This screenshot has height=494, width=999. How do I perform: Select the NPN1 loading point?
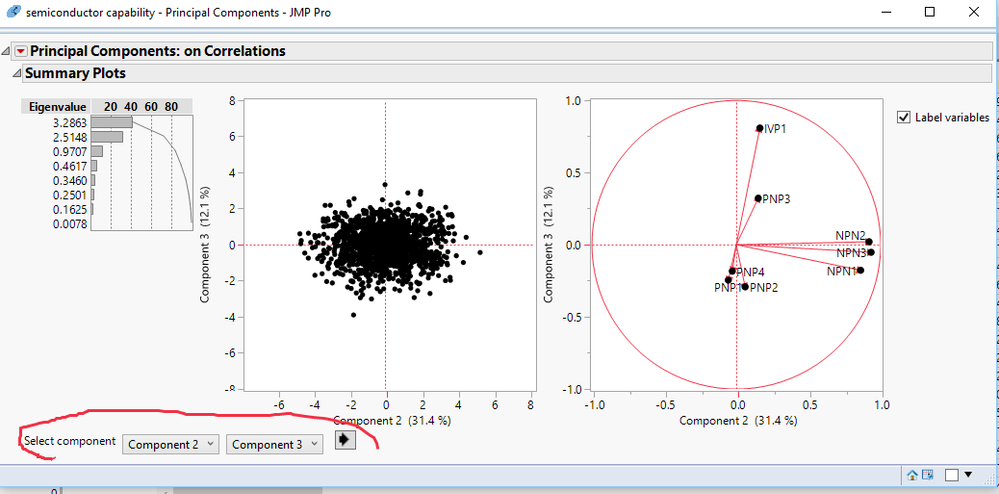861,270
